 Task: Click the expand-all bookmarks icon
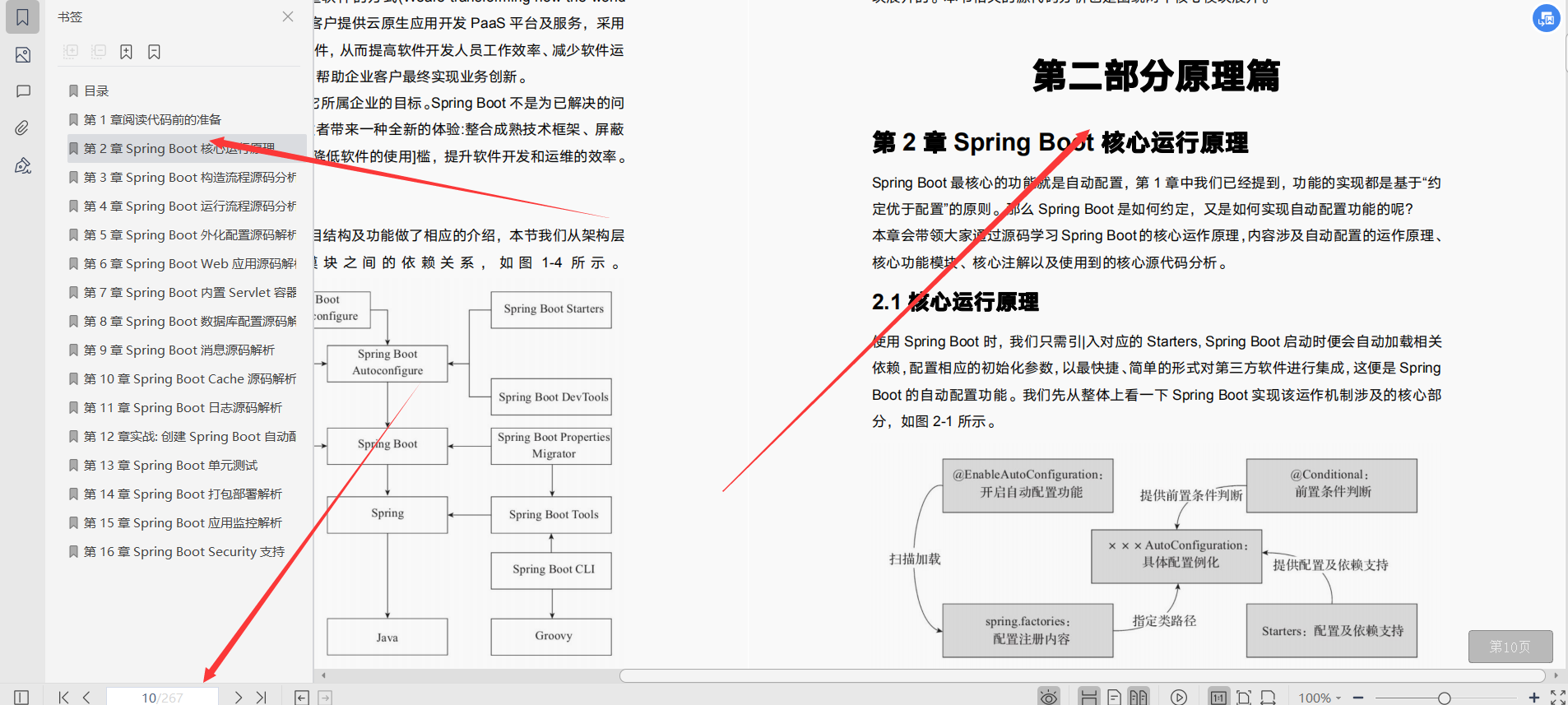coord(71,51)
